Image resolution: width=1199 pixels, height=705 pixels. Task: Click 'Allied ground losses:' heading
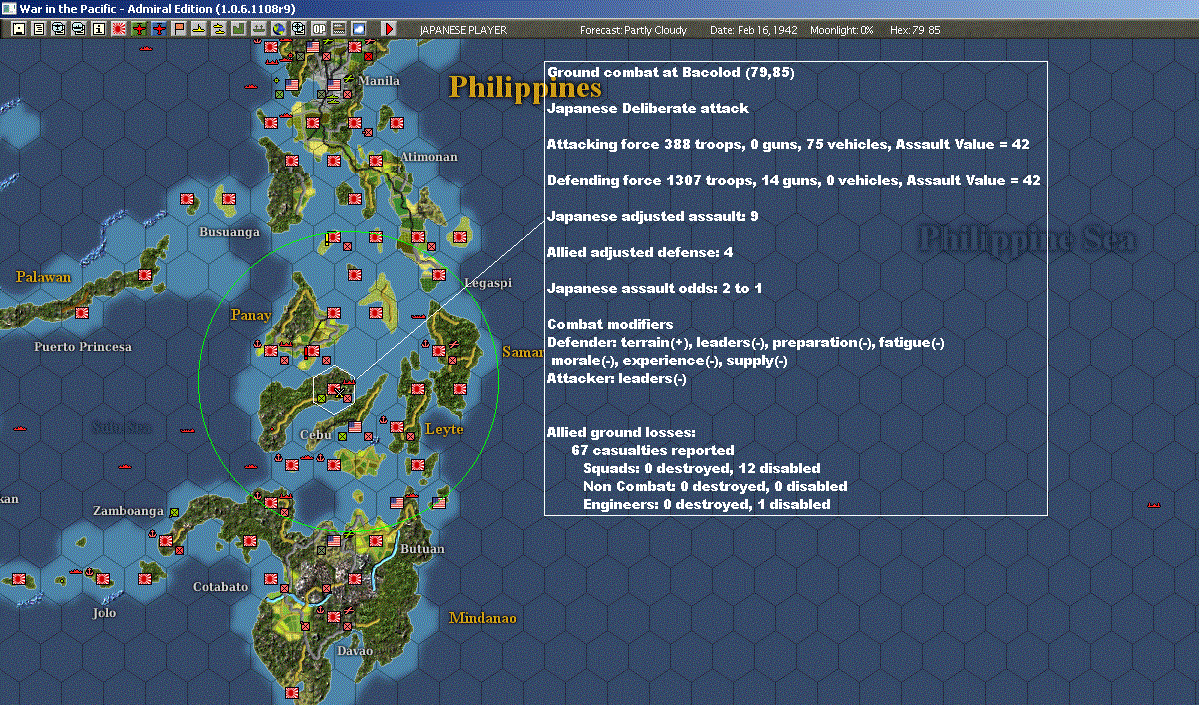[621, 433]
